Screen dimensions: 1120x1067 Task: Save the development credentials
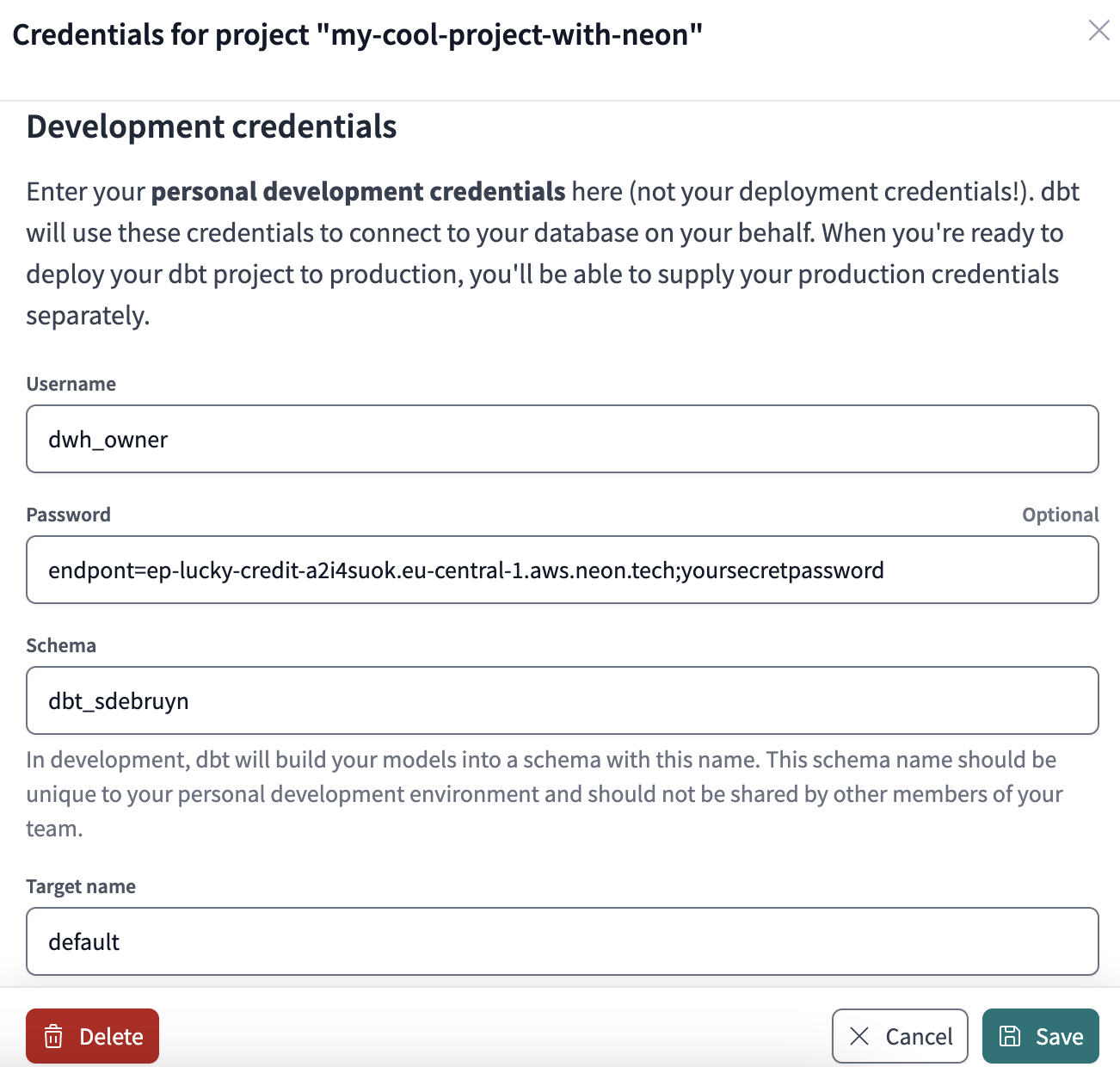click(1041, 1036)
